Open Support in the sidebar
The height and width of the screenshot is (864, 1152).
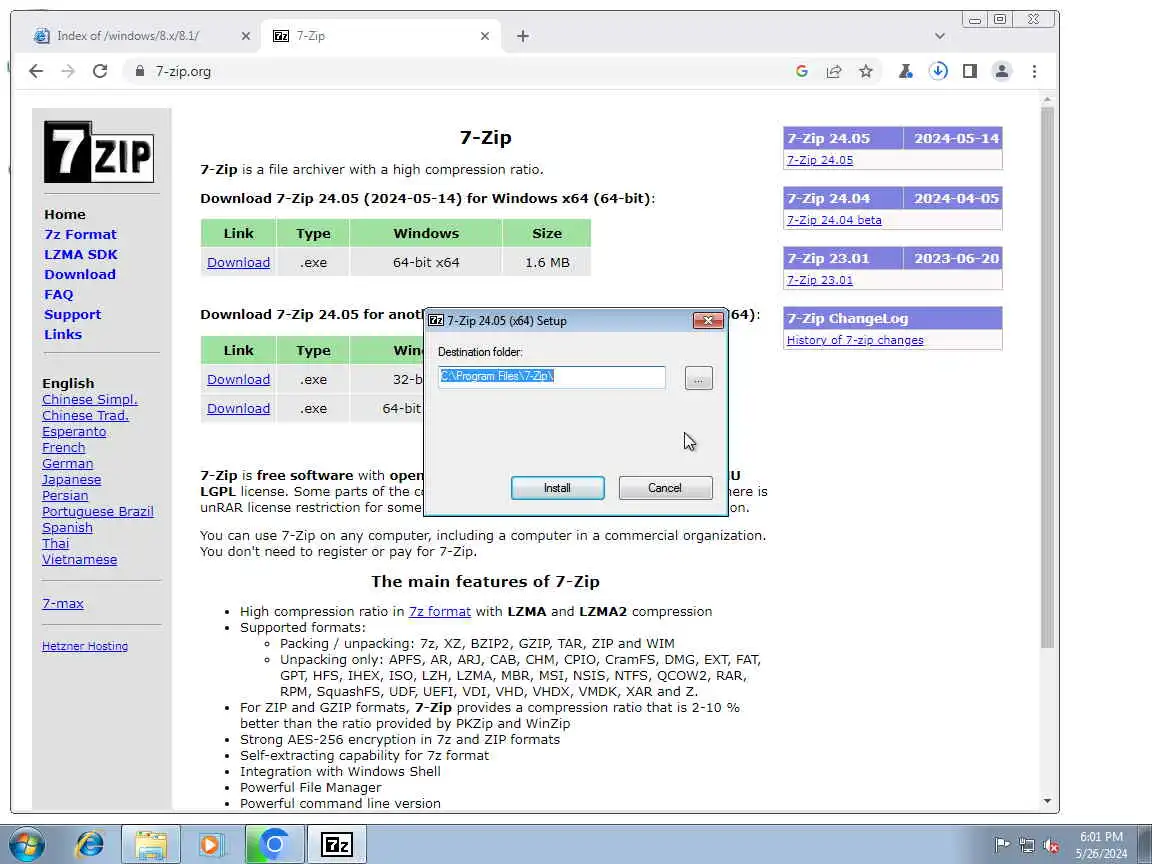[x=73, y=314]
